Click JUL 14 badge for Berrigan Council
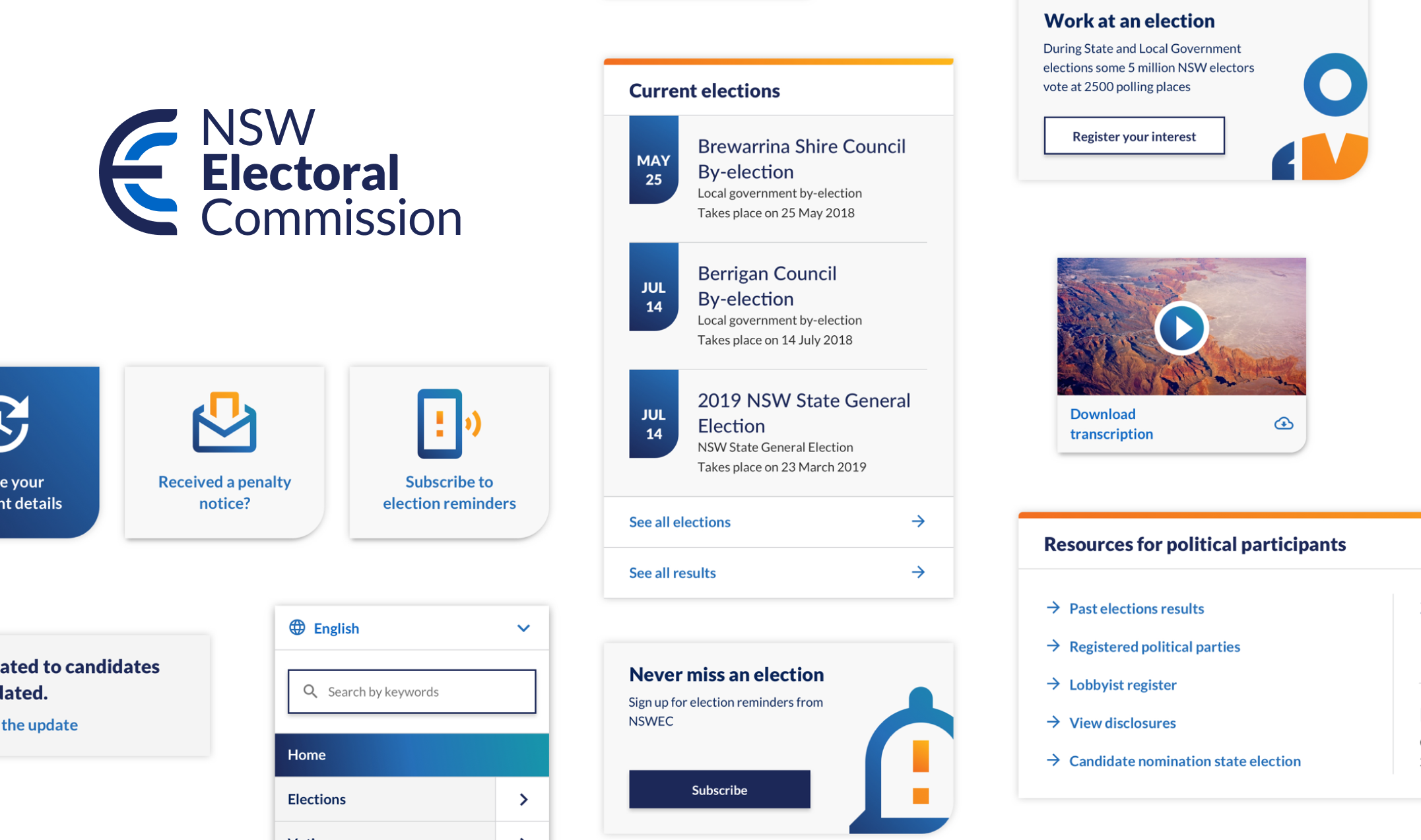 [653, 286]
